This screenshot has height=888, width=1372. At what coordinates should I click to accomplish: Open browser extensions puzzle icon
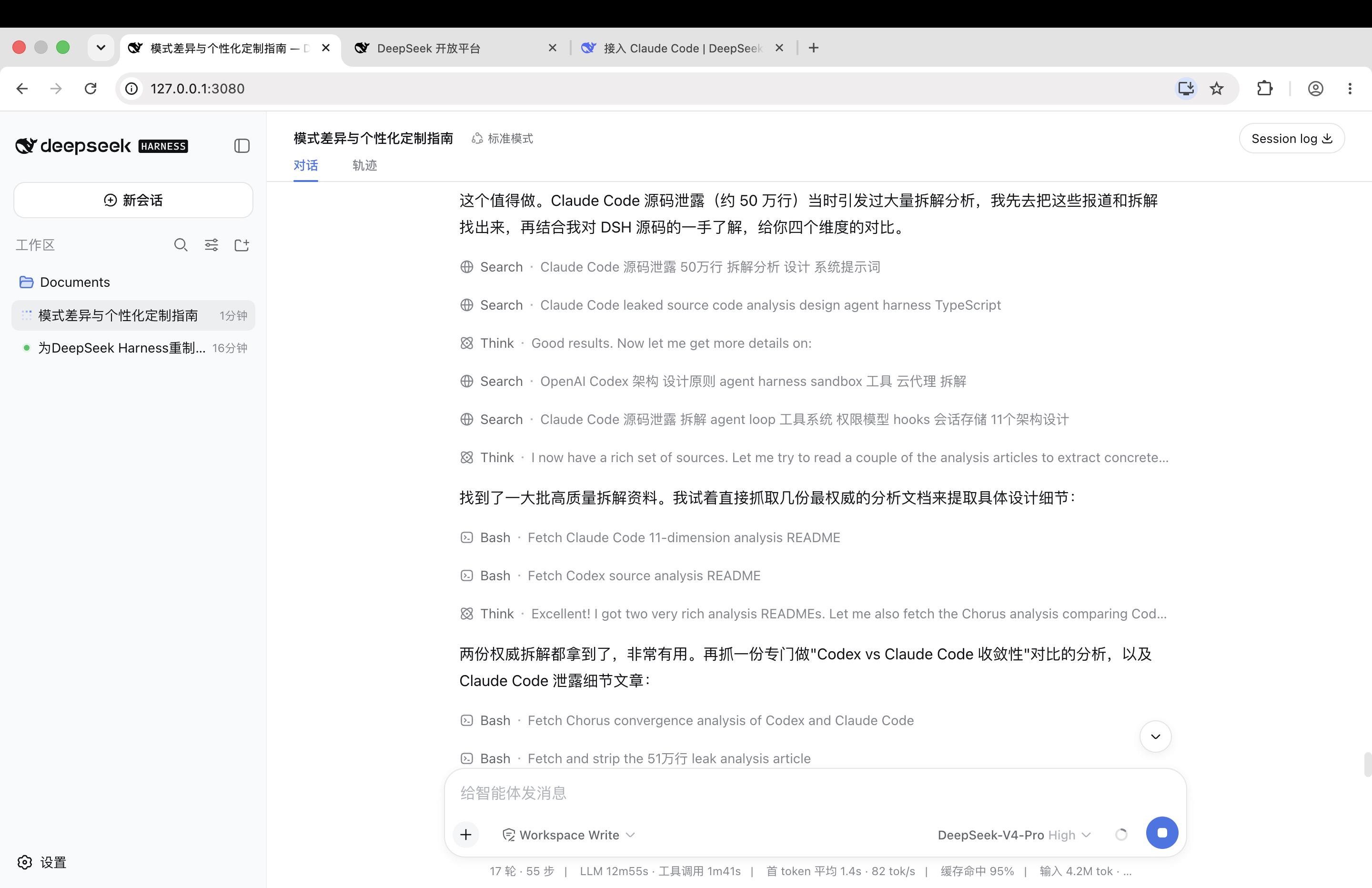tap(1264, 88)
